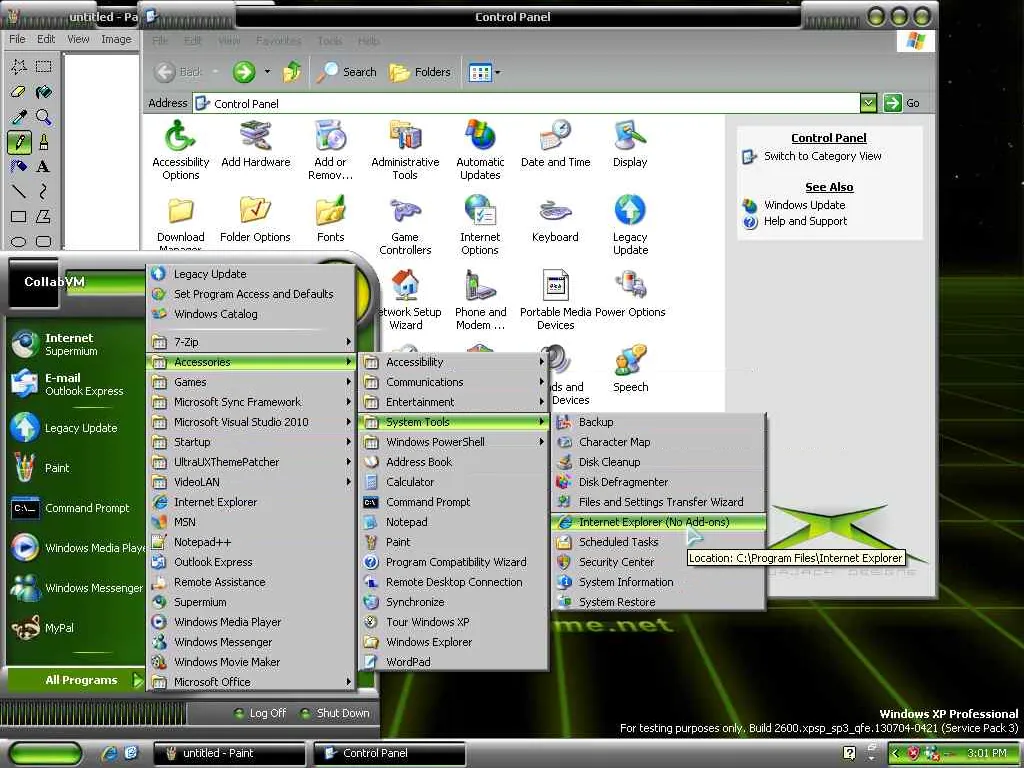Viewport: 1024px width, 768px height.
Task: Launch Internet Explorer (No Add-ons)
Action: click(x=658, y=522)
